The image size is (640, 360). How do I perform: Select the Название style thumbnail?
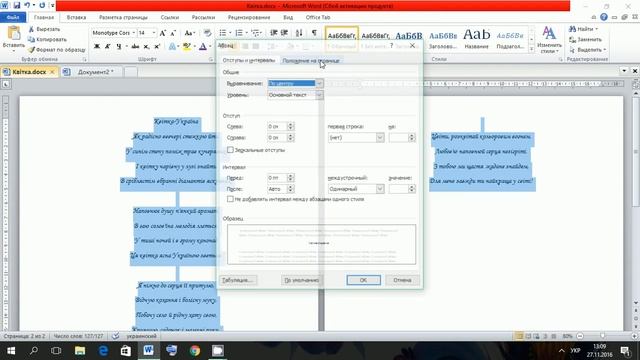pos(476,38)
